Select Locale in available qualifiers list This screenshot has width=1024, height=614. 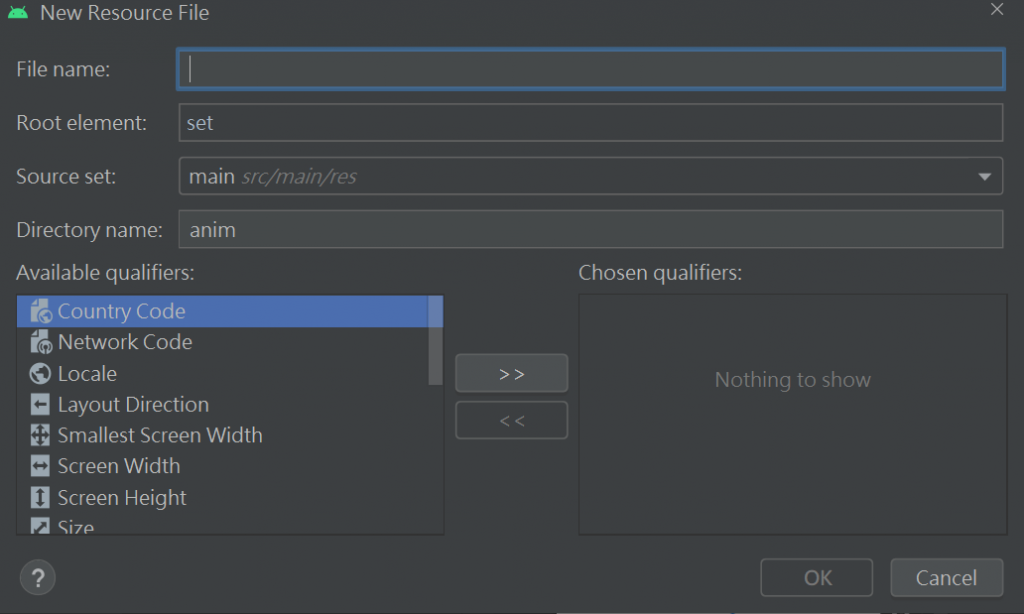click(88, 374)
